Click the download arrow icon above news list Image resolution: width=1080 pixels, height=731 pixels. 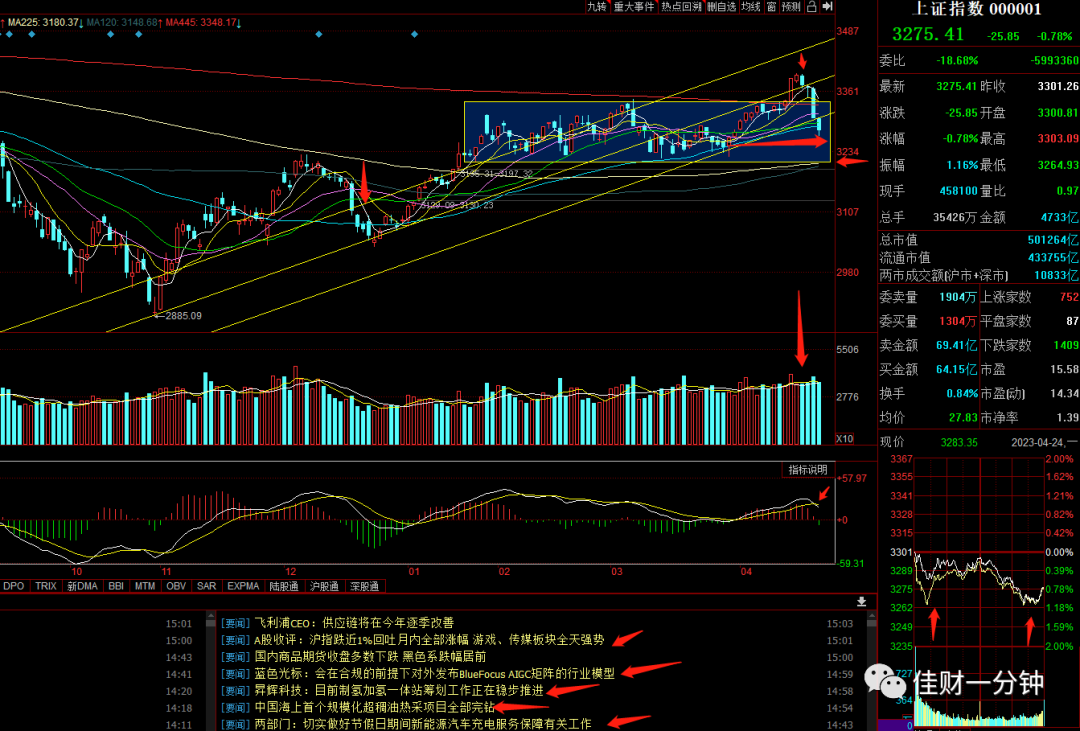click(861, 601)
